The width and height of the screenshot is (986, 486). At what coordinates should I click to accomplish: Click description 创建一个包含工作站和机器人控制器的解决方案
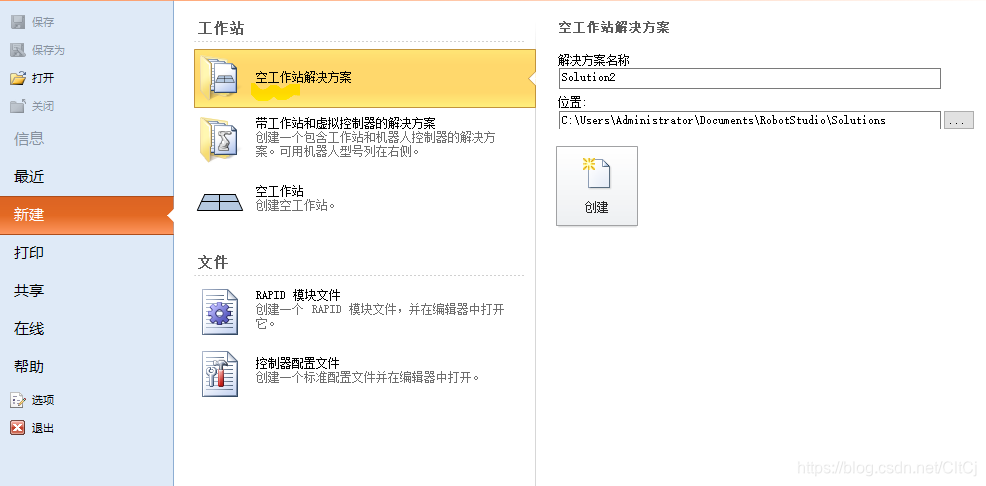pos(375,145)
